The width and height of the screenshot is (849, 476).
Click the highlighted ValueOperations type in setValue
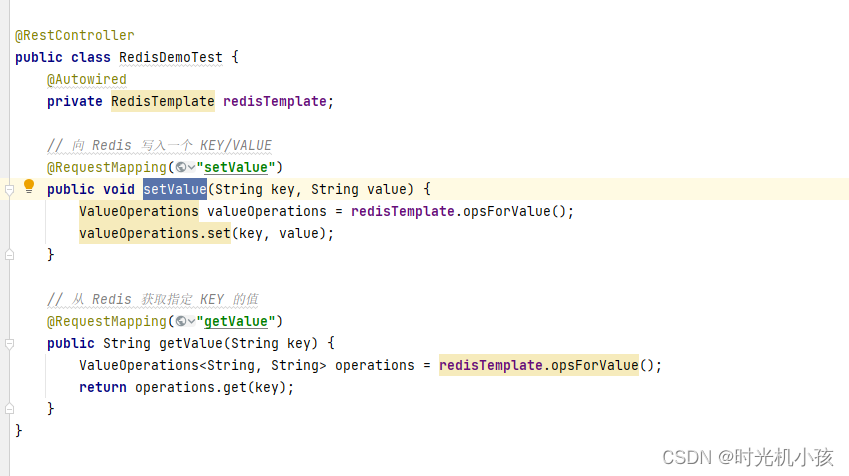[139, 211]
